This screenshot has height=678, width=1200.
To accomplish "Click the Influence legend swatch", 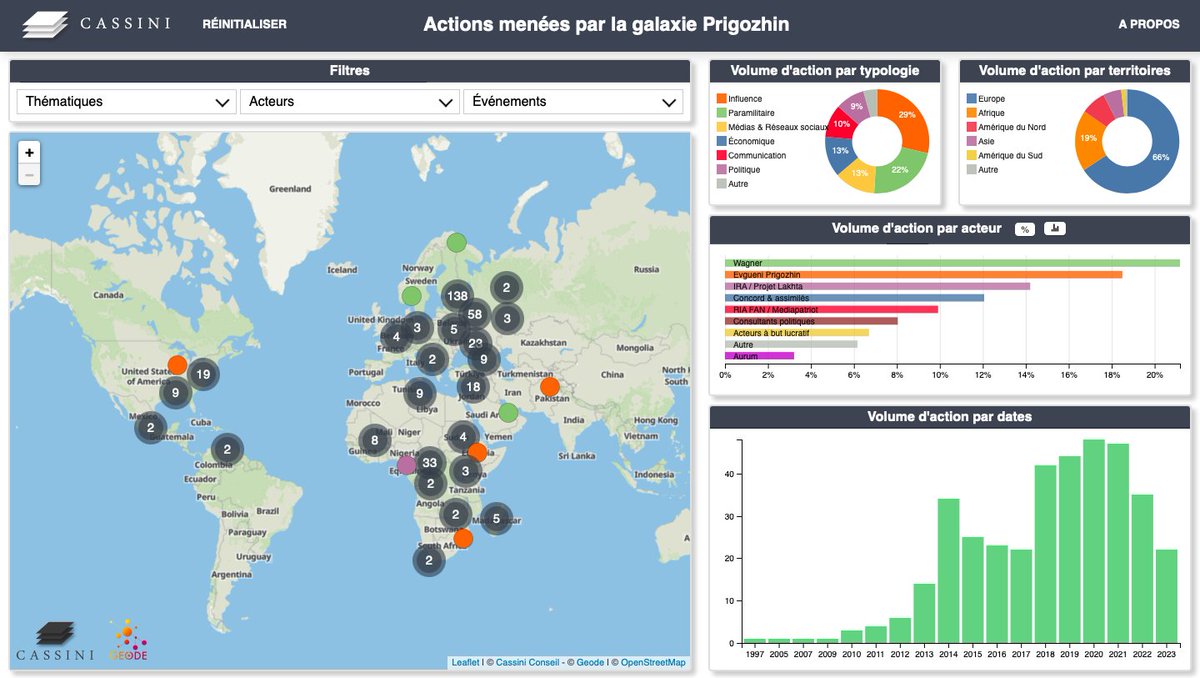I will click(x=721, y=99).
